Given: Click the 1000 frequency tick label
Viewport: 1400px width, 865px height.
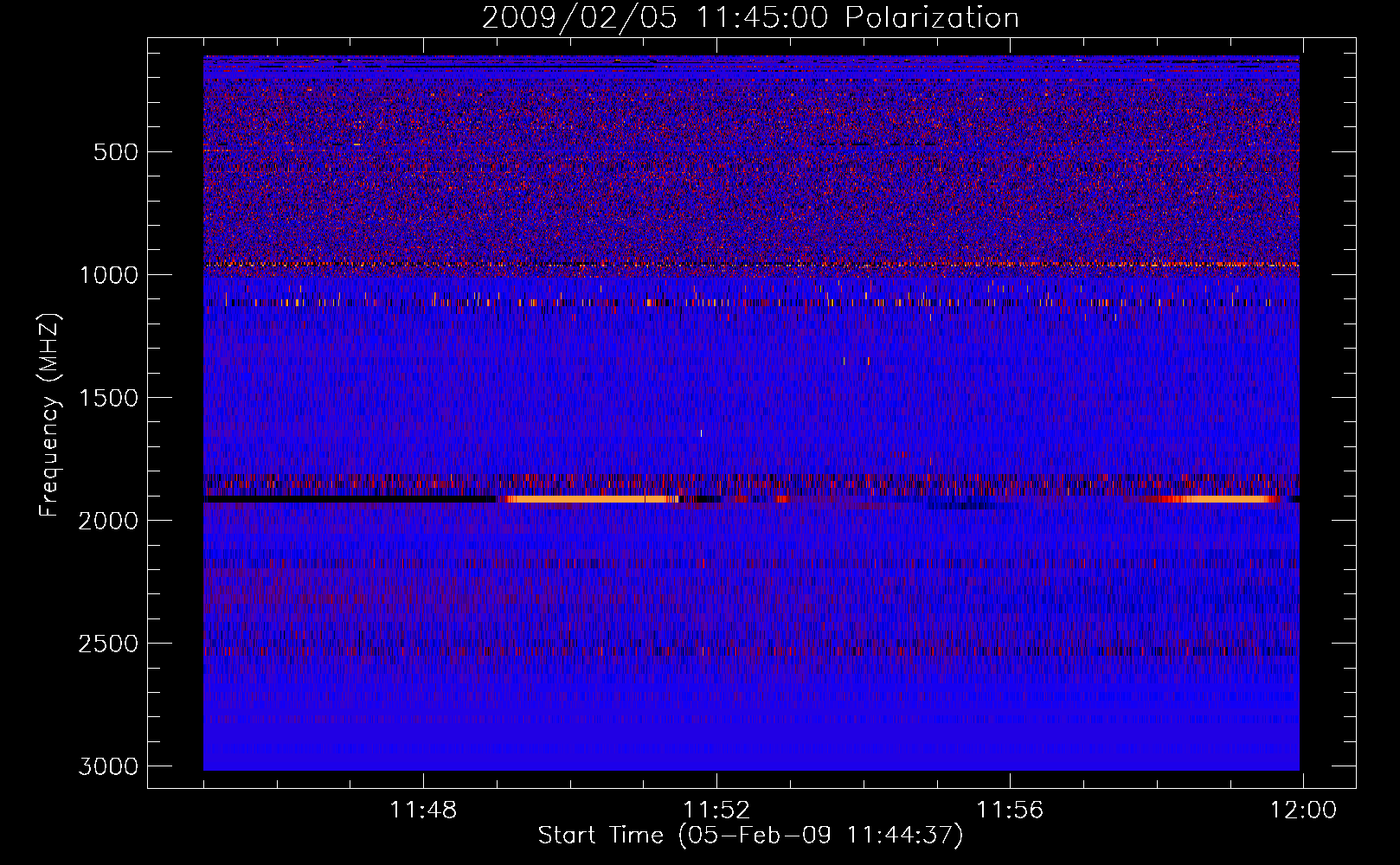Looking at the screenshot, I should [x=108, y=275].
